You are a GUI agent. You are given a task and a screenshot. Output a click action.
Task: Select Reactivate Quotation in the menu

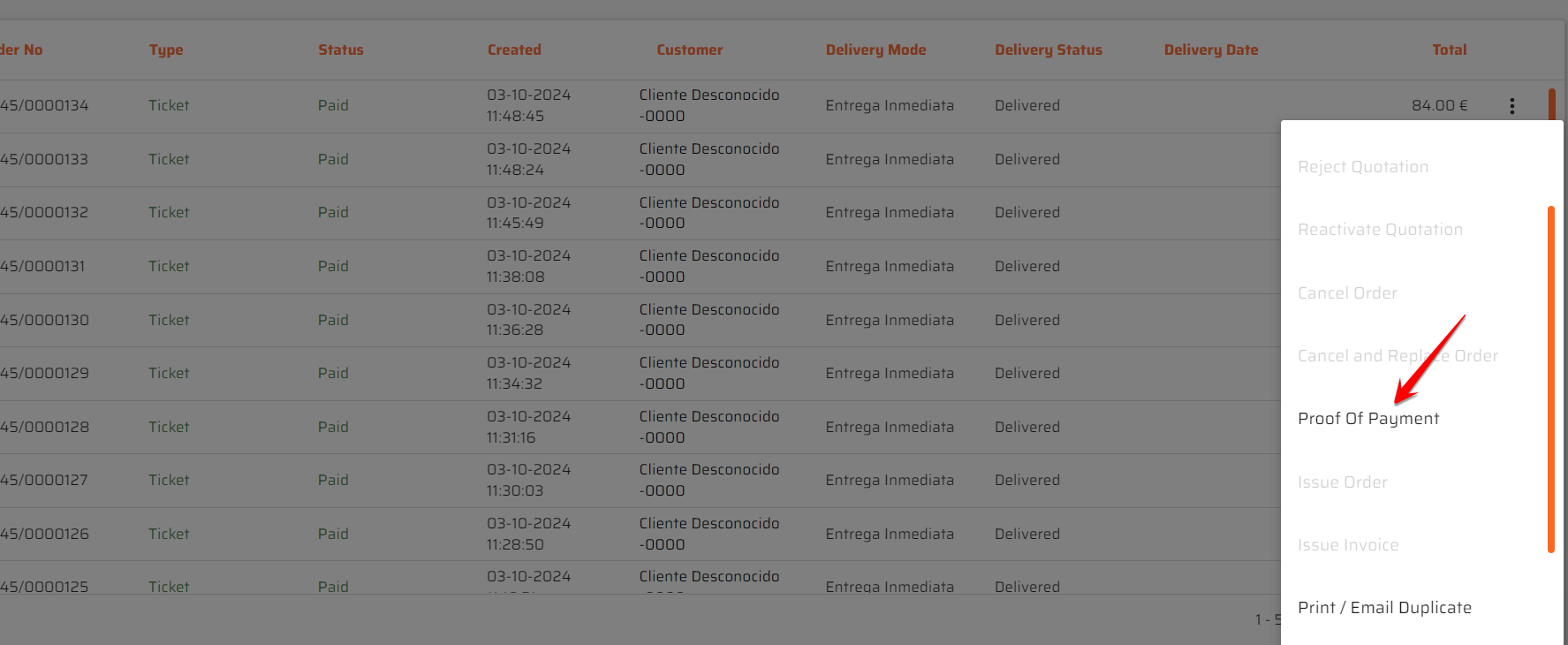pyautogui.click(x=1380, y=230)
